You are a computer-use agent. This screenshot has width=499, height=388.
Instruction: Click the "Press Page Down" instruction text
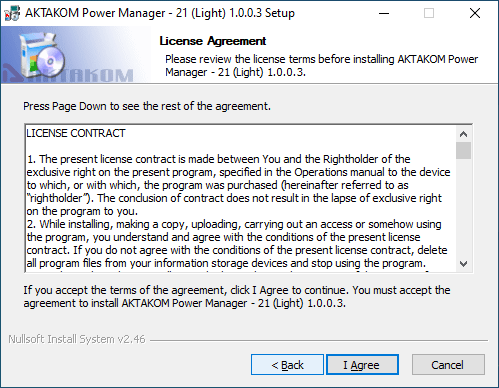tap(147, 106)
